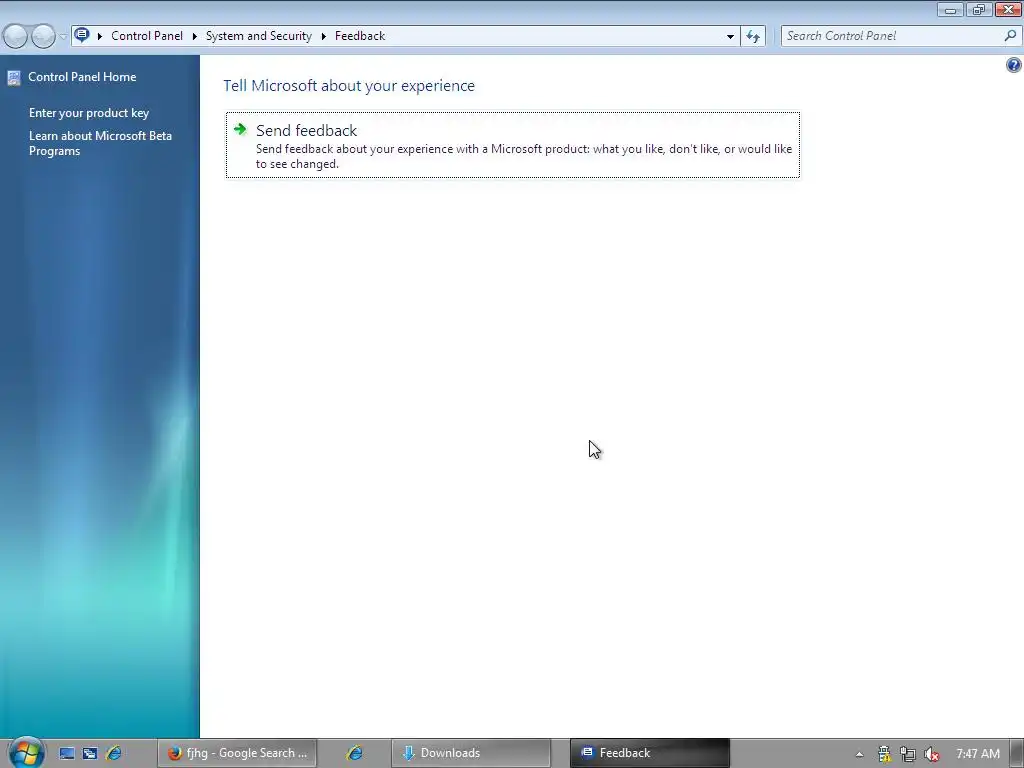
Task: Click the Feedback icon in address bar
Action: (82, 35)
